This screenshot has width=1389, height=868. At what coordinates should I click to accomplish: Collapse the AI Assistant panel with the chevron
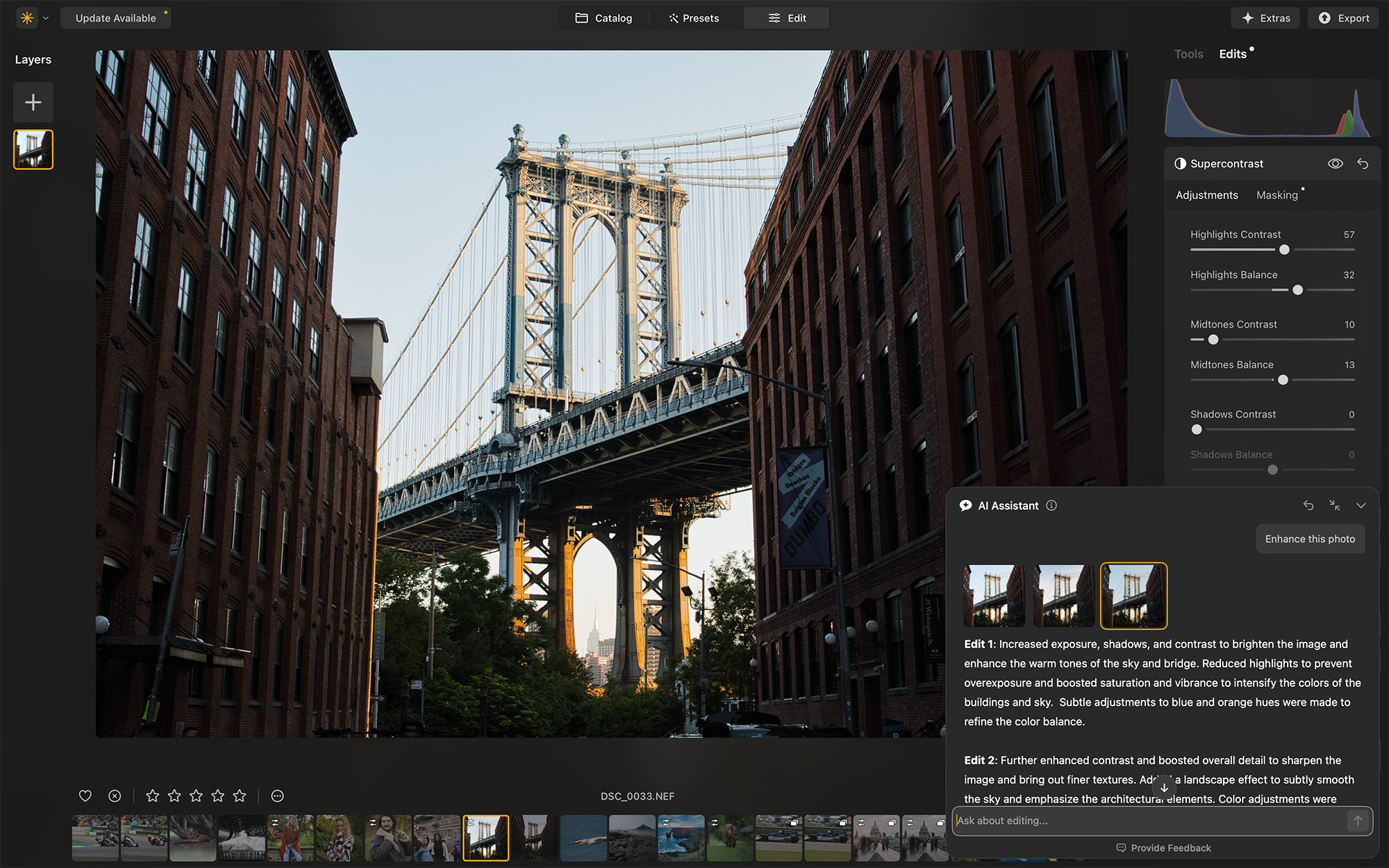[1361, 506]
